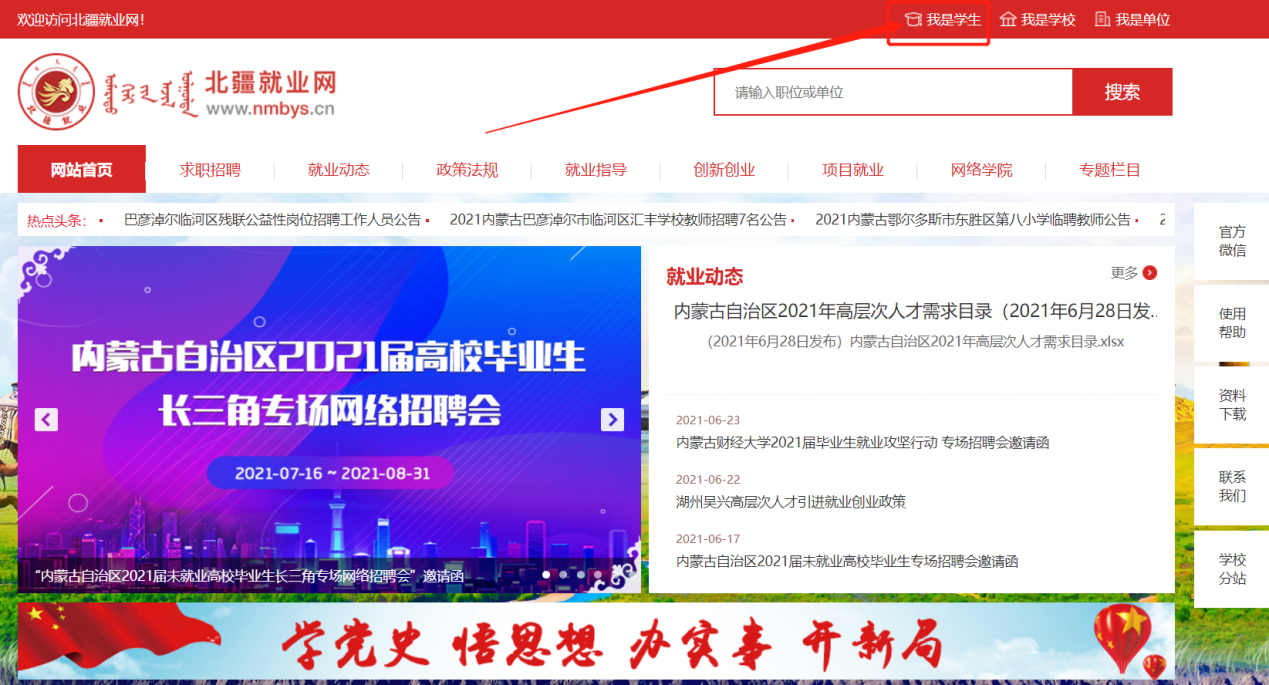
Task: Go to the 政策法规 section
Action: click(x=467, y=170)
